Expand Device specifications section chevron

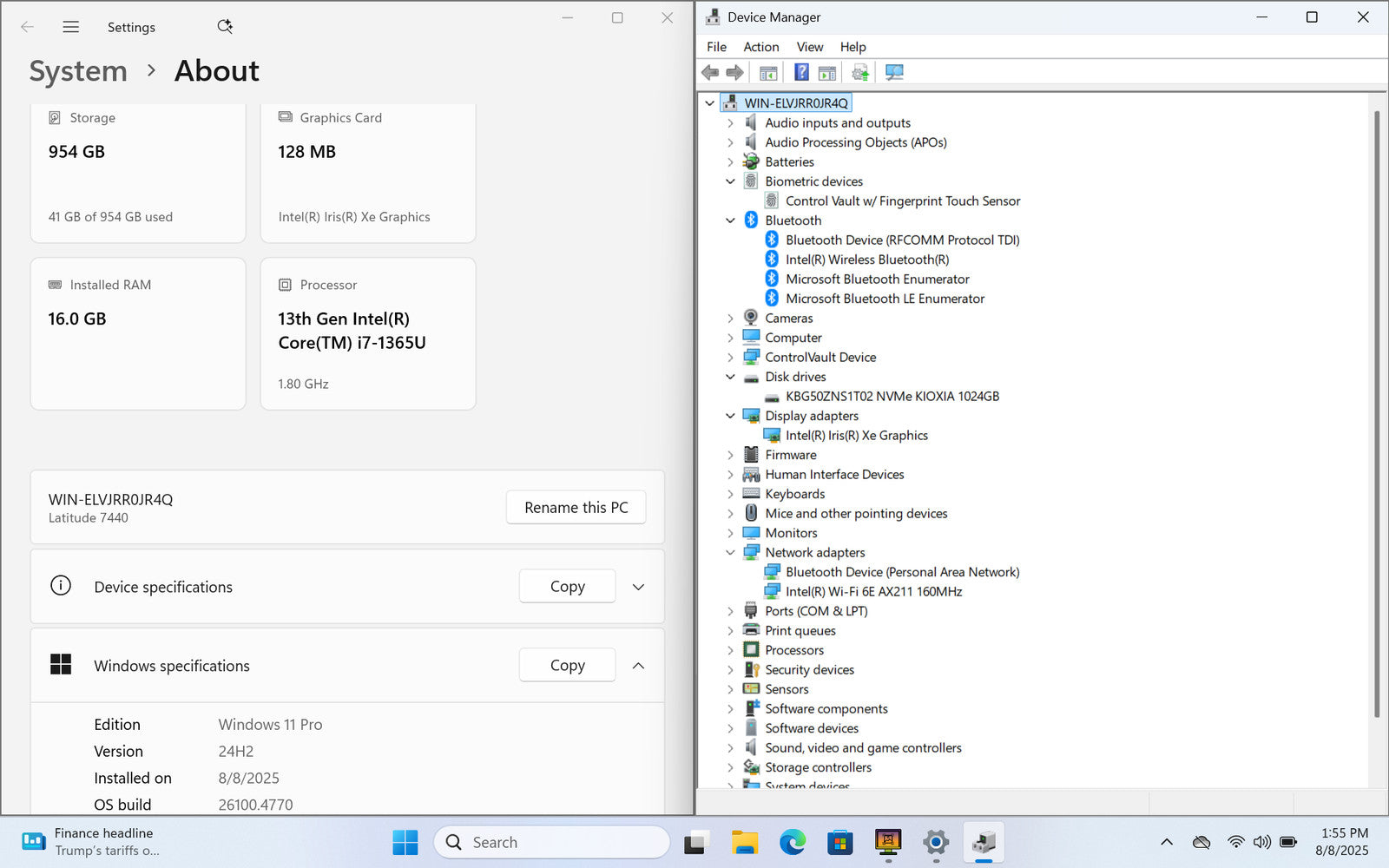pyautogui.click(x=638, y=587)
